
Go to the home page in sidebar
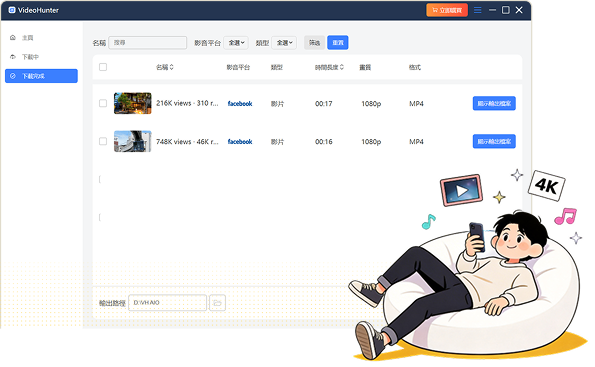[x=41, y=38]
